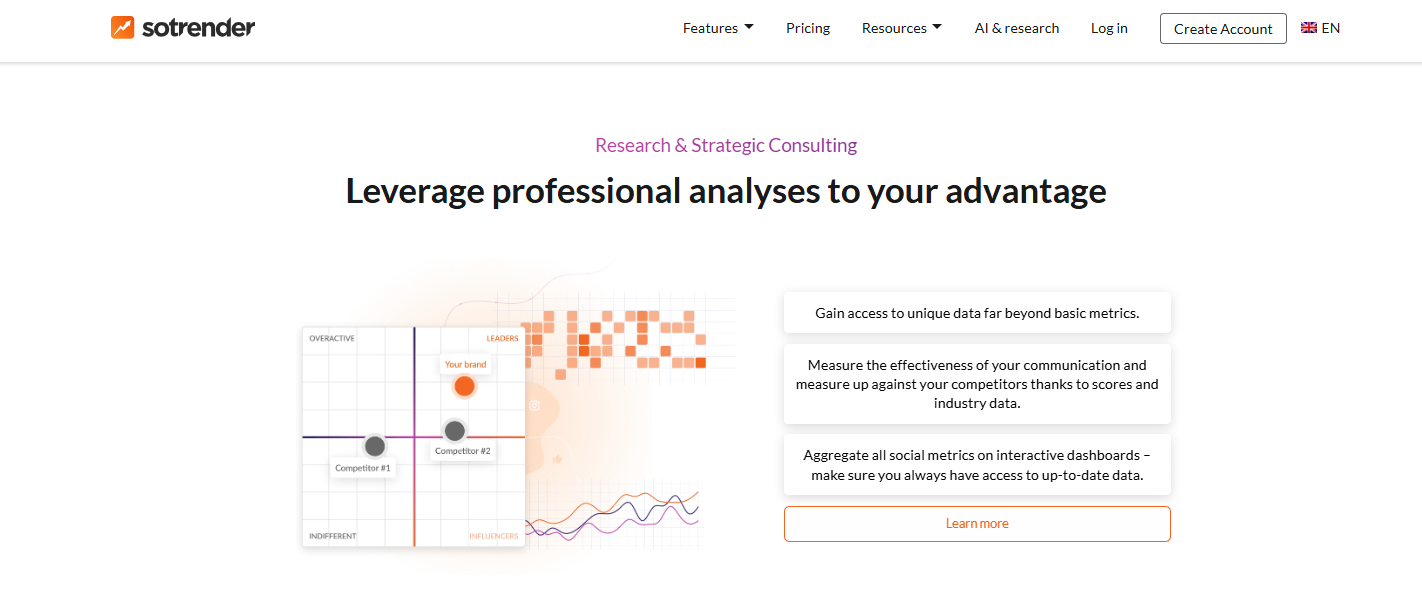Open the EN language selector
Screen dimensions: 1422x616
click(x=1330, y=28)
